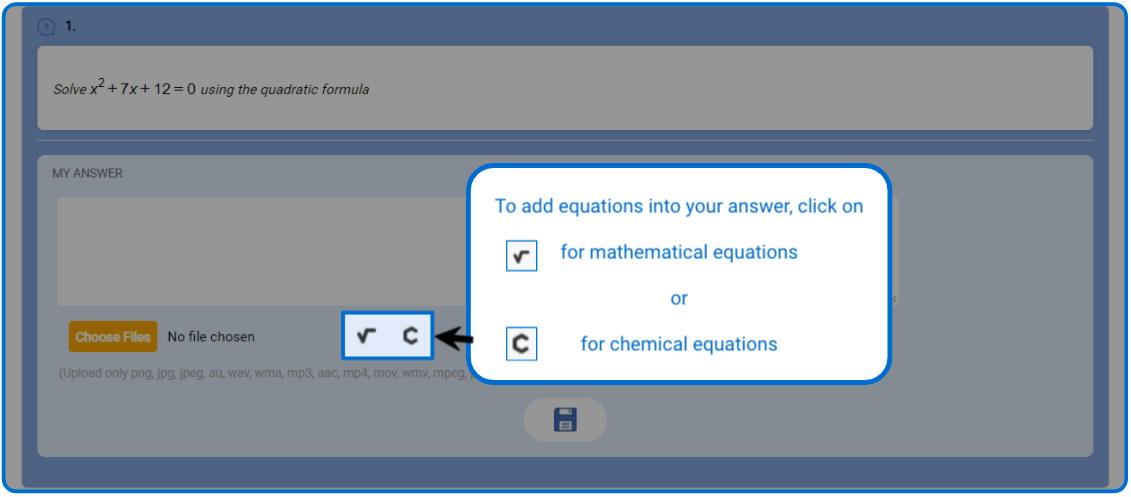The image size is (1131, 497).
Task: Click the save floppy disk icon
Action: (x=565, y=419)
